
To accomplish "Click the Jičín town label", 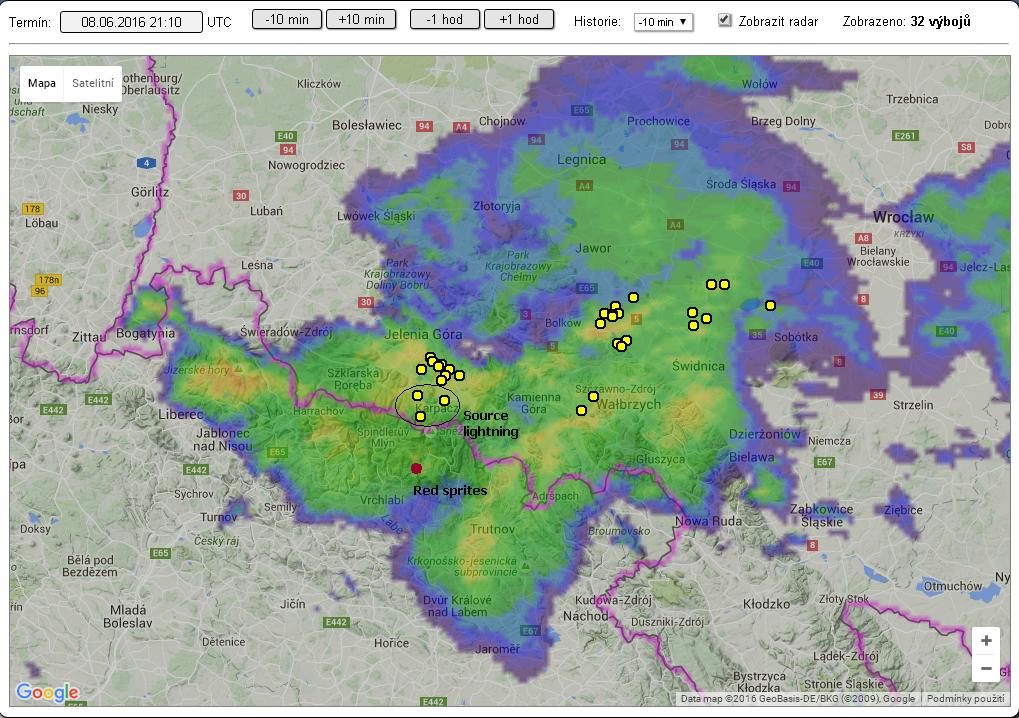I will pos(292,604).
